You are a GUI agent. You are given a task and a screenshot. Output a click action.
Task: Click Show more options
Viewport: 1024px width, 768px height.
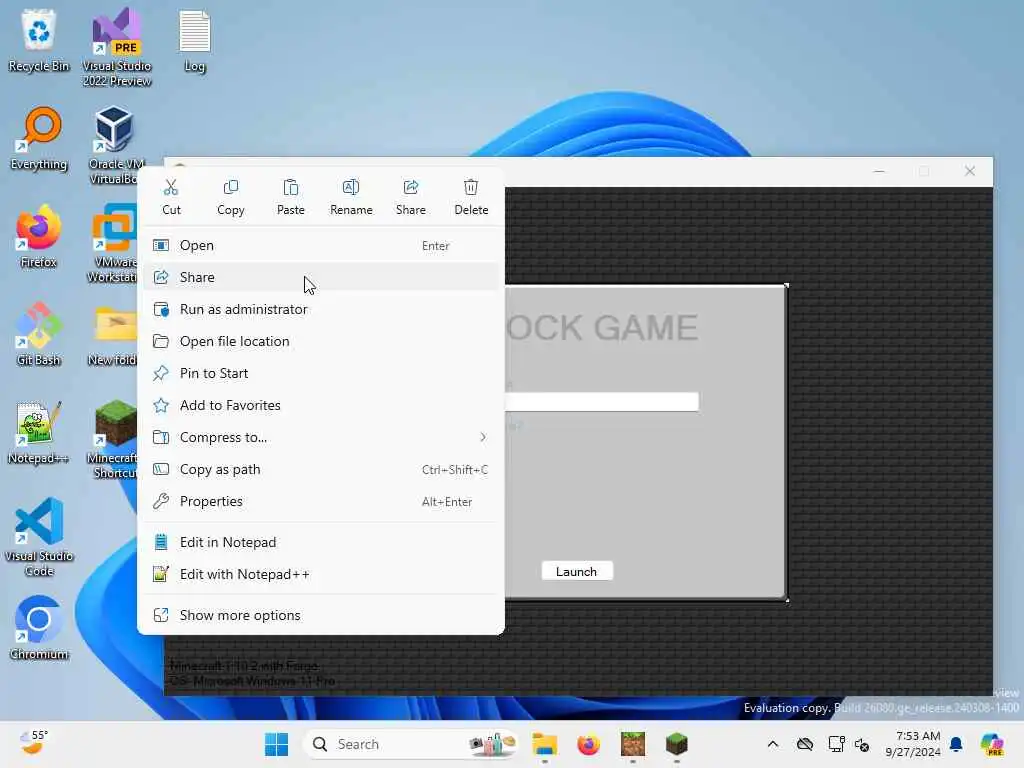coord(321,615)
